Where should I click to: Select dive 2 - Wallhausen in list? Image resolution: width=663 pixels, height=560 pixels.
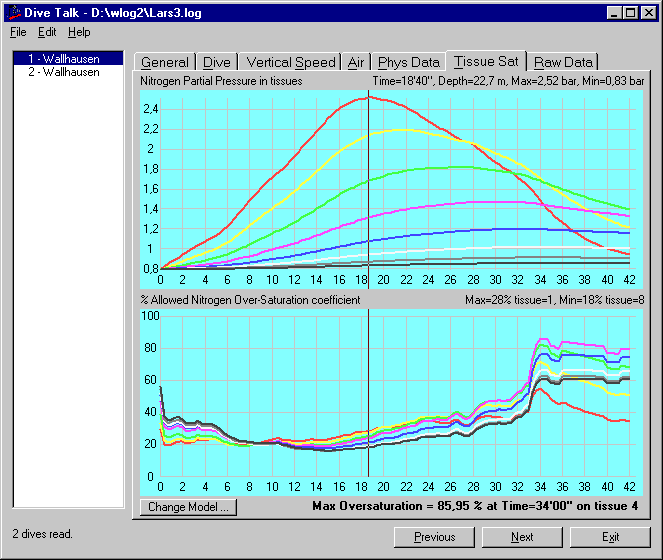(63, 72)
